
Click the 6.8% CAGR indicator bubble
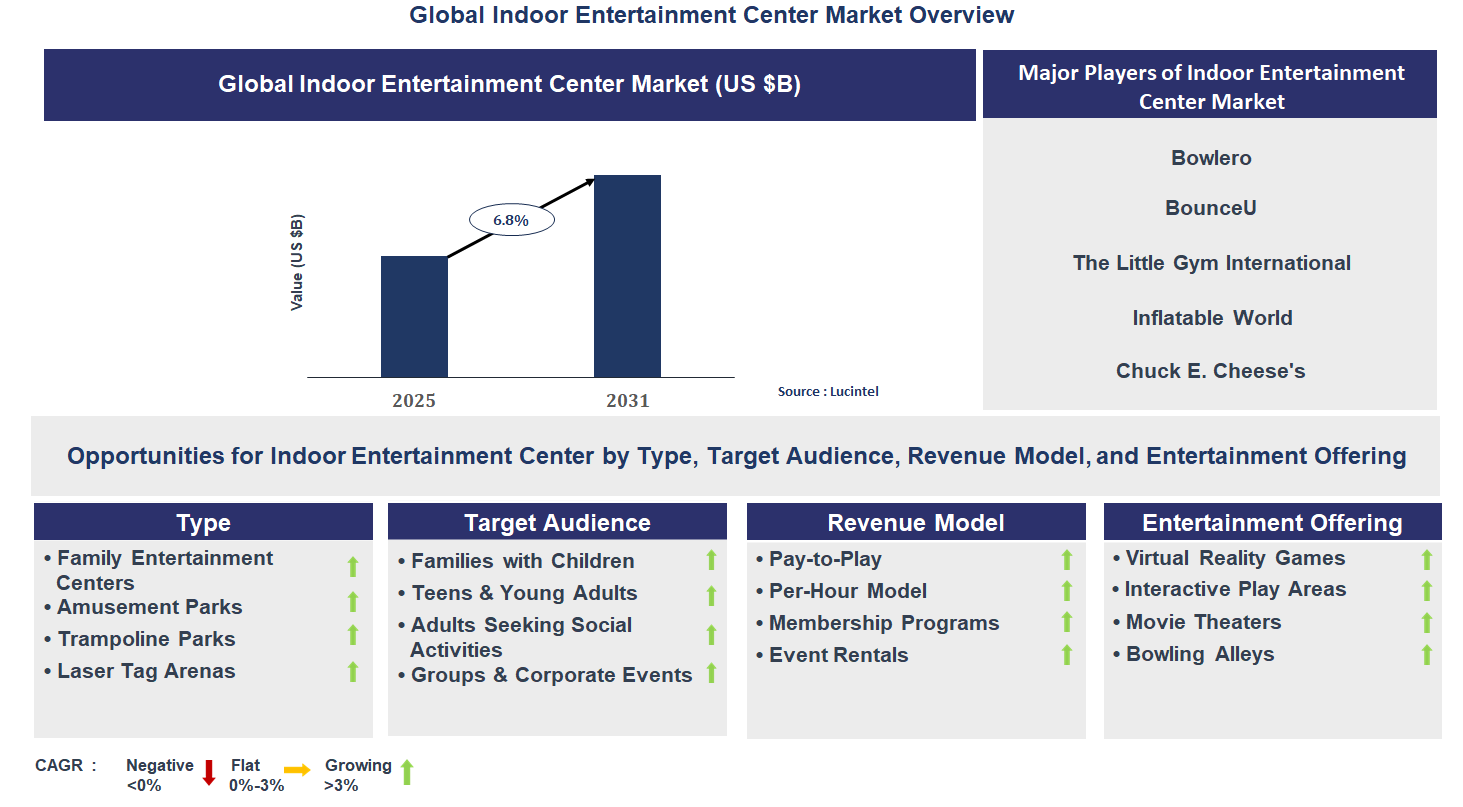511,218
